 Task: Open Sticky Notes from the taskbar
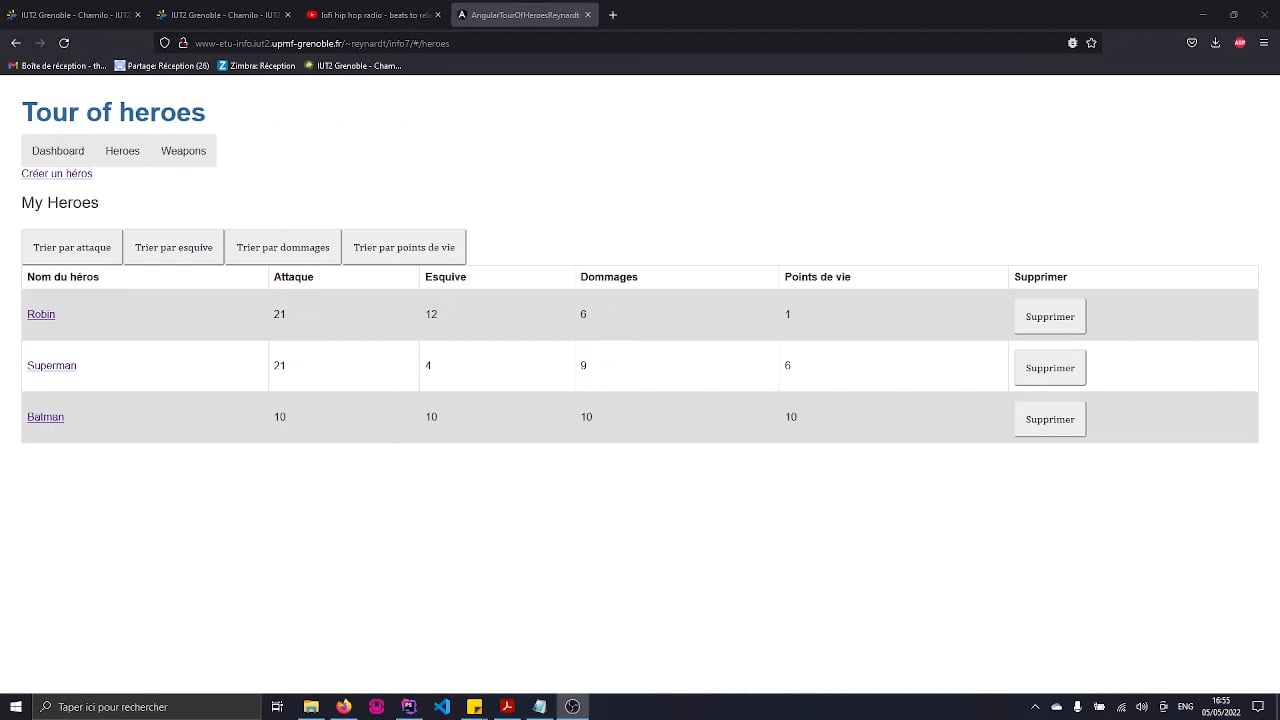coord(475,707)
